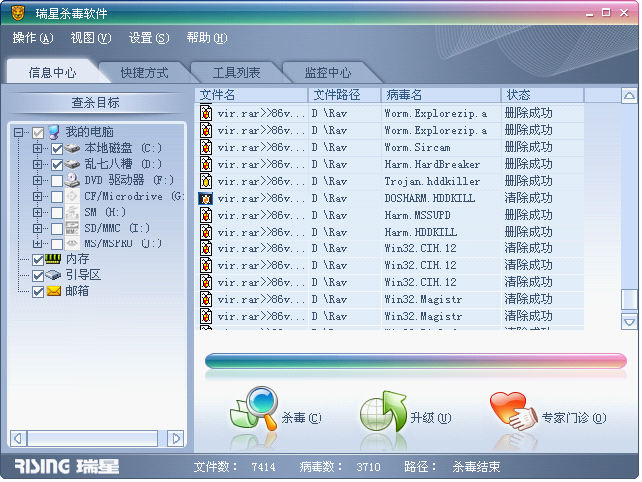Click virus file icon in Harm.MSSUPD row
The image size is (642, 482).
coord(206,215)
